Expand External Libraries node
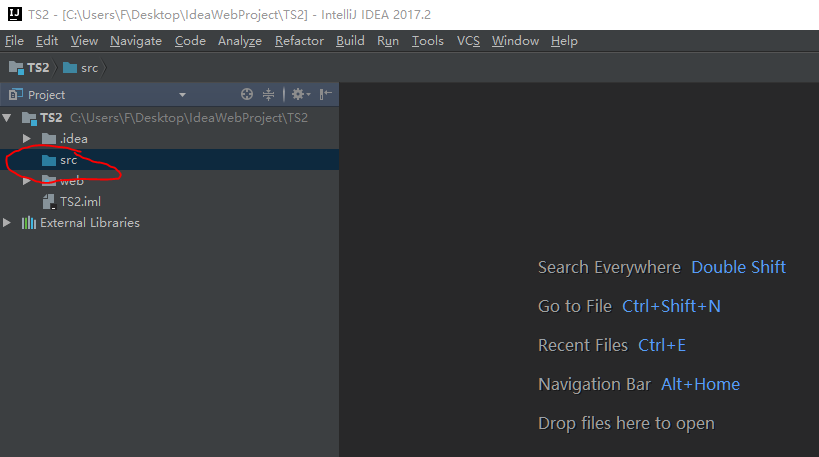The image size is (819, 457). [x=7, y=222]
